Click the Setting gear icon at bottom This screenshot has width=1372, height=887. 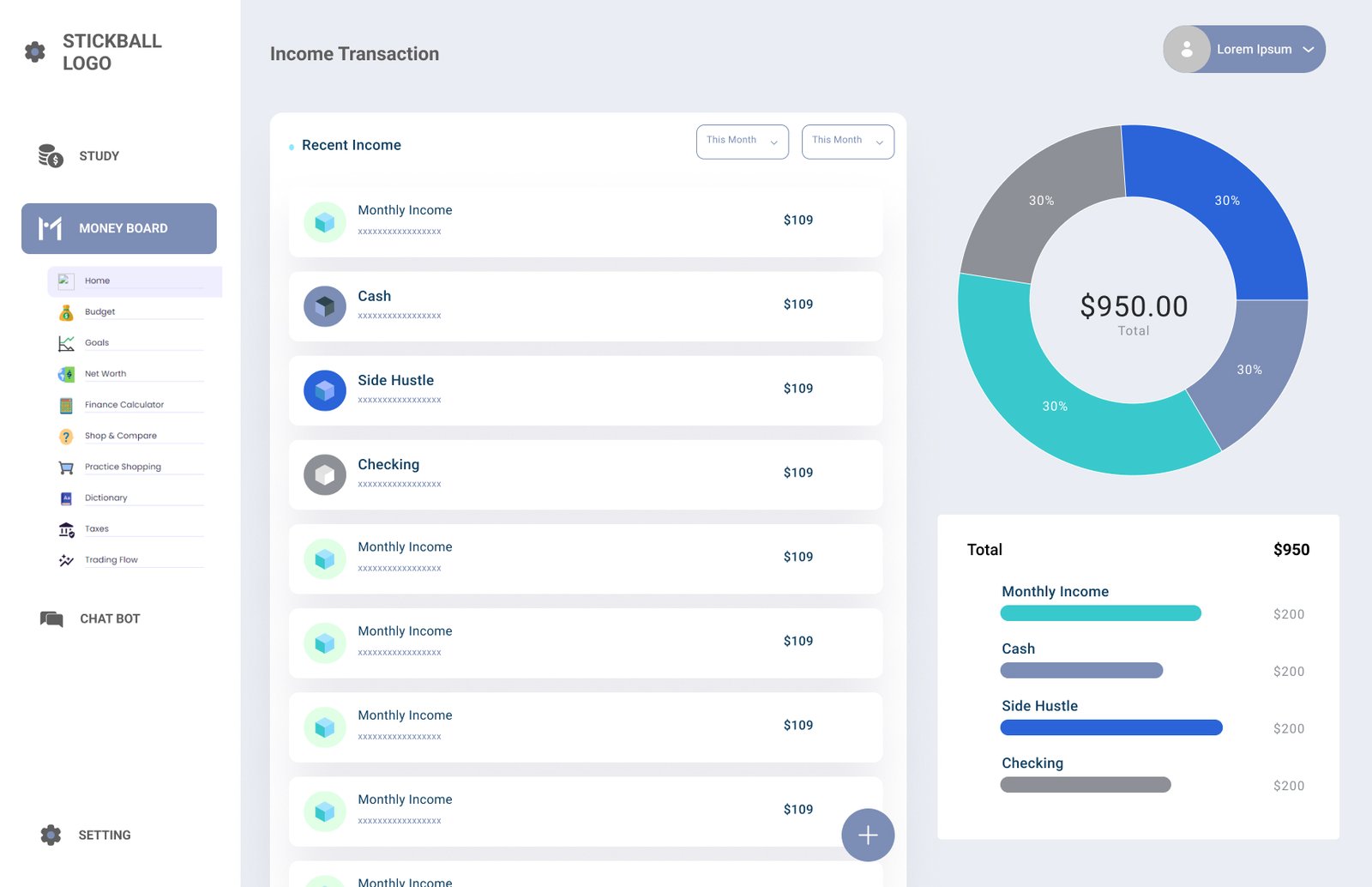tap(51, 835)
